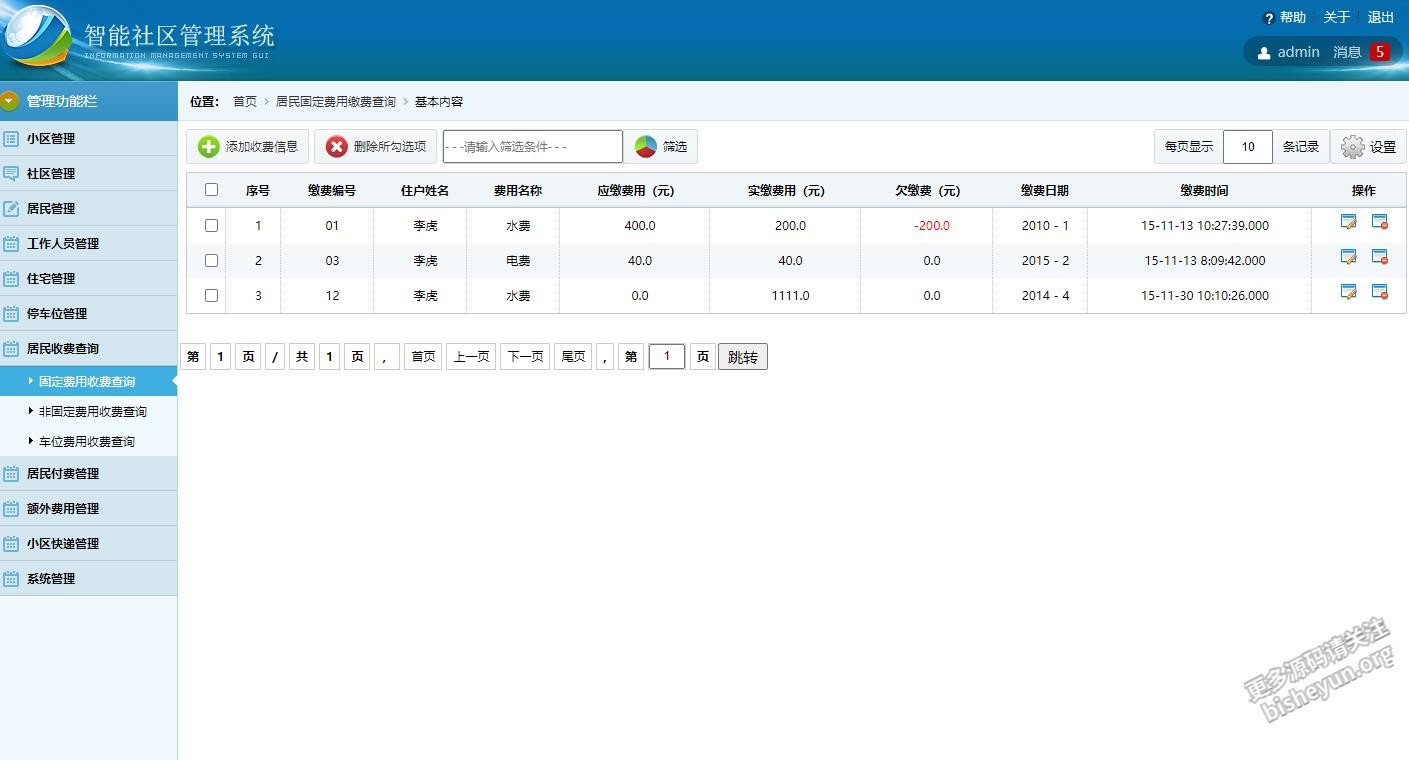Open the 居民管理 menu item

click(88, 208)
